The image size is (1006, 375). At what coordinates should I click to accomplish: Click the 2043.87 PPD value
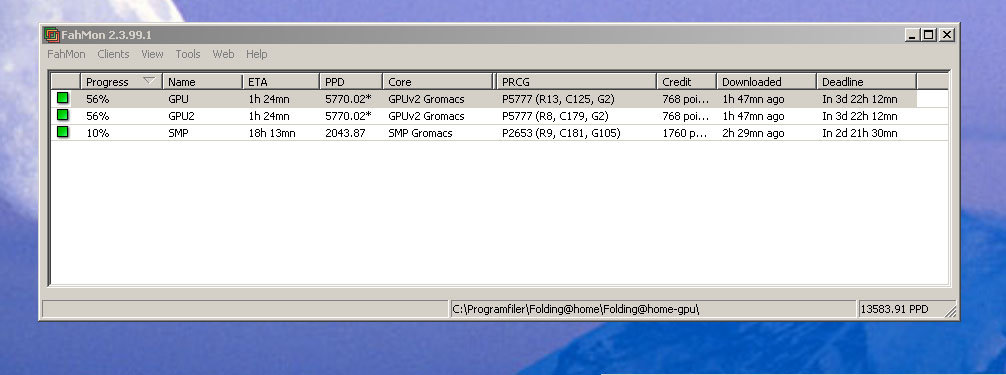(345, 133)
